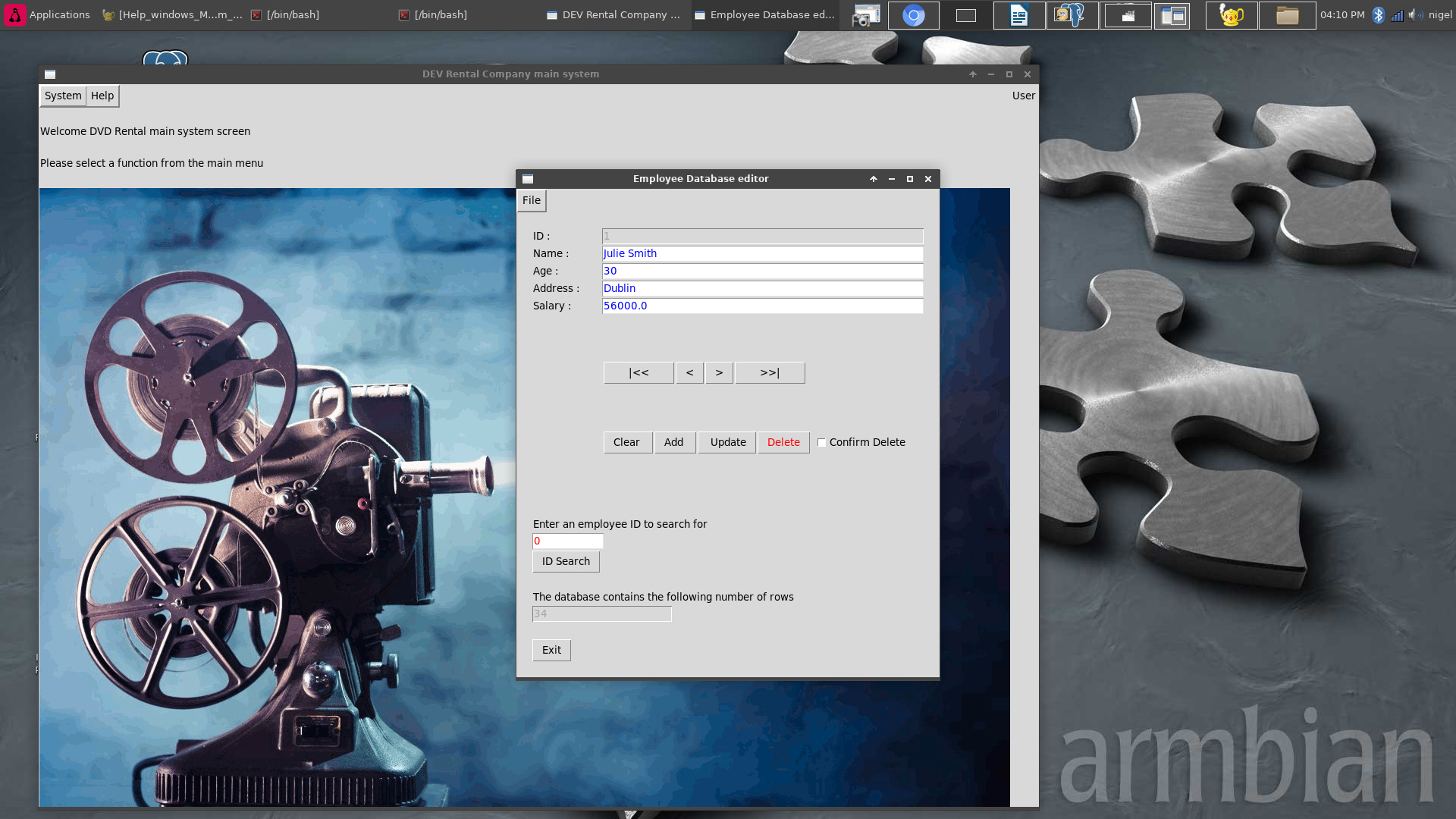Go to first record with |<< button

tap(639, 372)
